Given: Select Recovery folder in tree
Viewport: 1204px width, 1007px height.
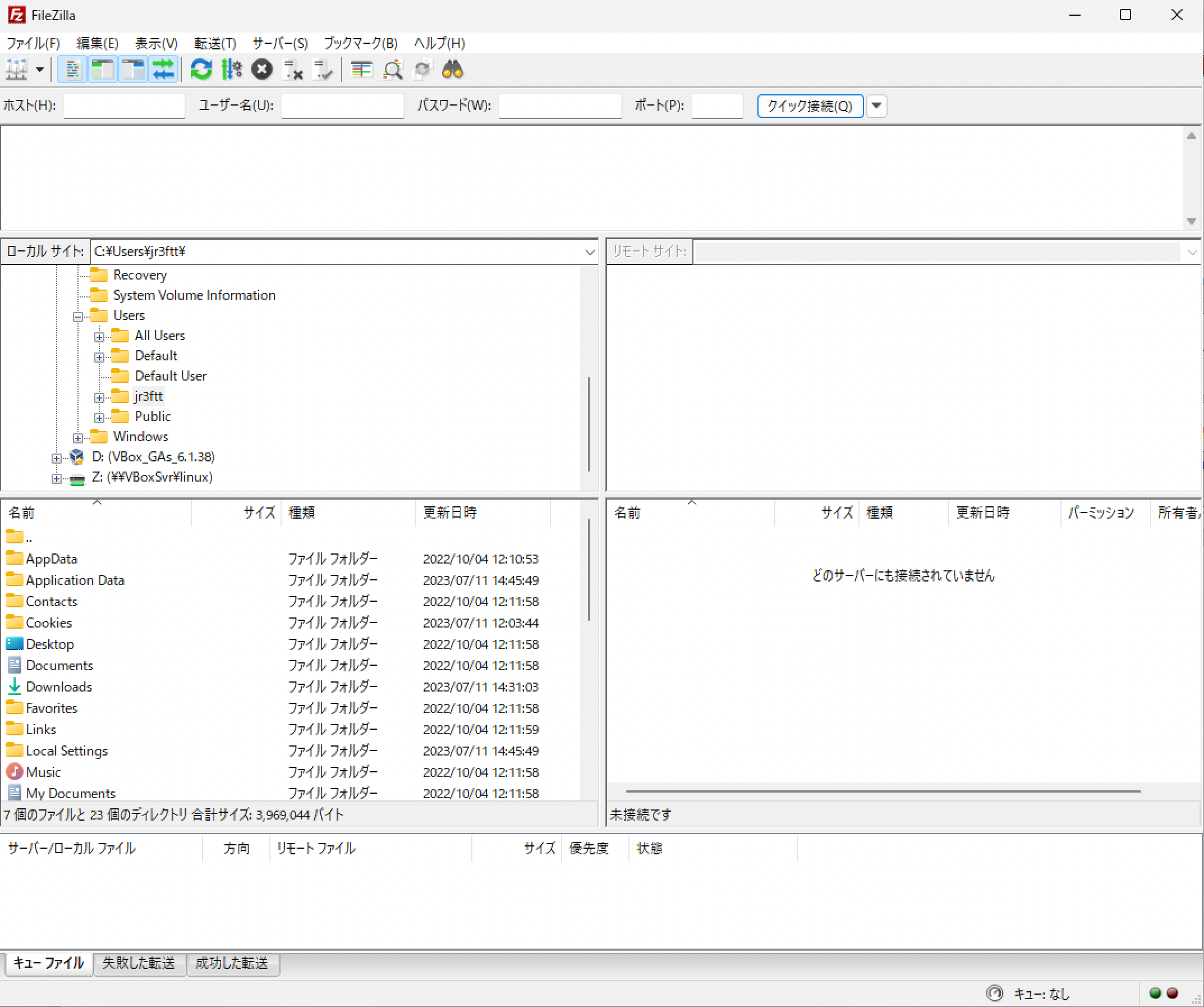Looking at the screenshot, I should click(139, 274).
